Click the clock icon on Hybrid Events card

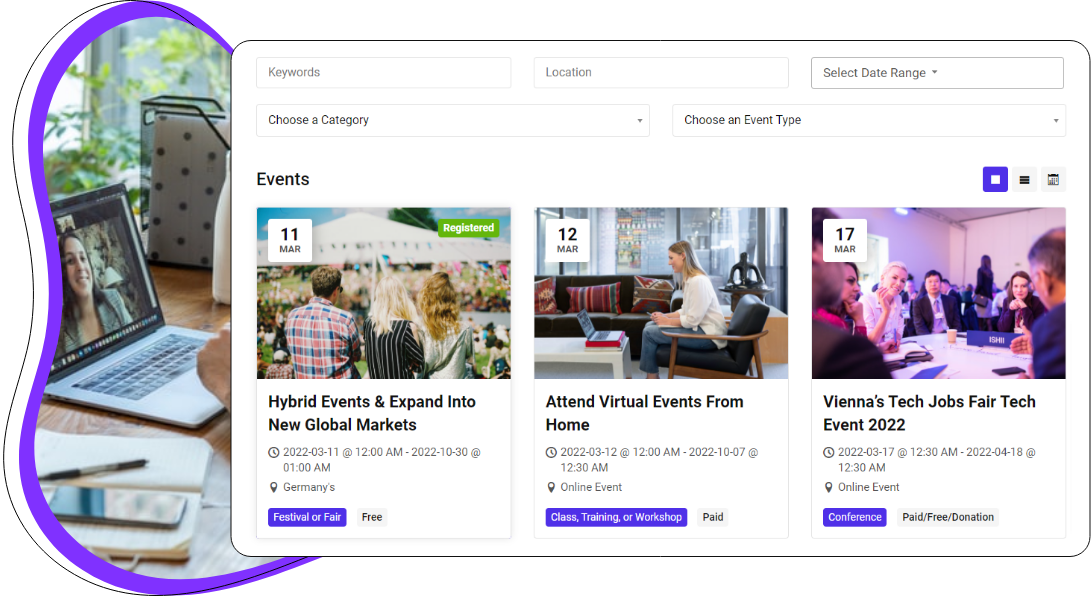(x=272, y=451)
